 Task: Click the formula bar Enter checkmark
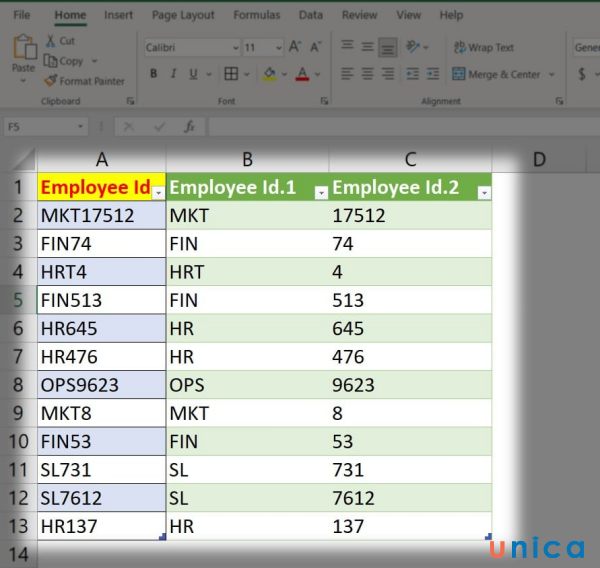coord(159,126)
